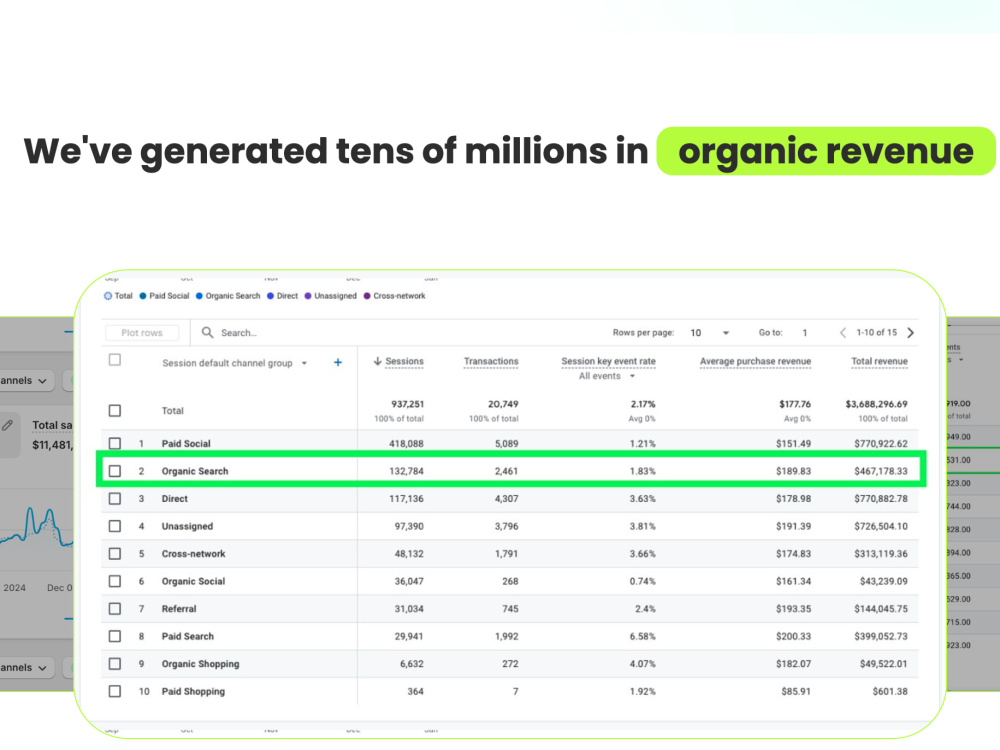Click the organic revenue green highlight heading
Screen dimensions: 1000x750
pos(826,151)
